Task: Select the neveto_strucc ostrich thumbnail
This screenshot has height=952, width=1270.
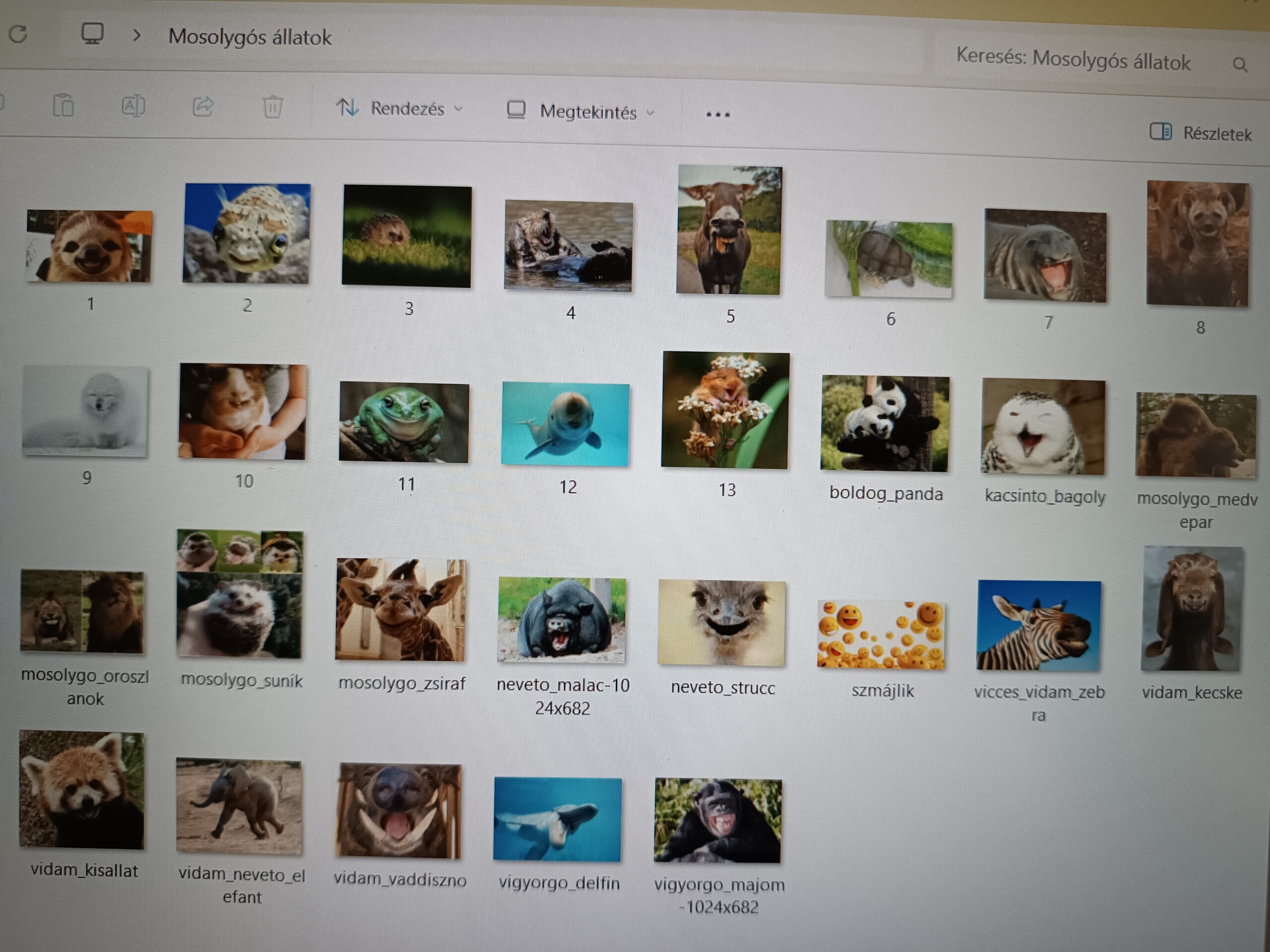Action: click(x=722, y=623)
